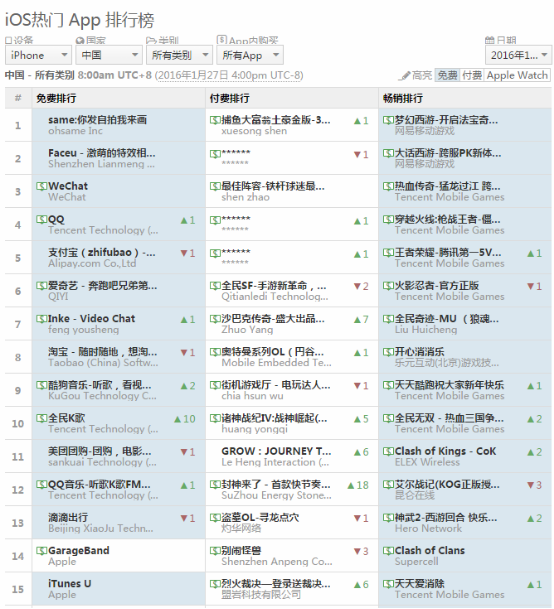Screen dimensions: 554x609
Task: Open 封神来了 app link
Action: 276,485
